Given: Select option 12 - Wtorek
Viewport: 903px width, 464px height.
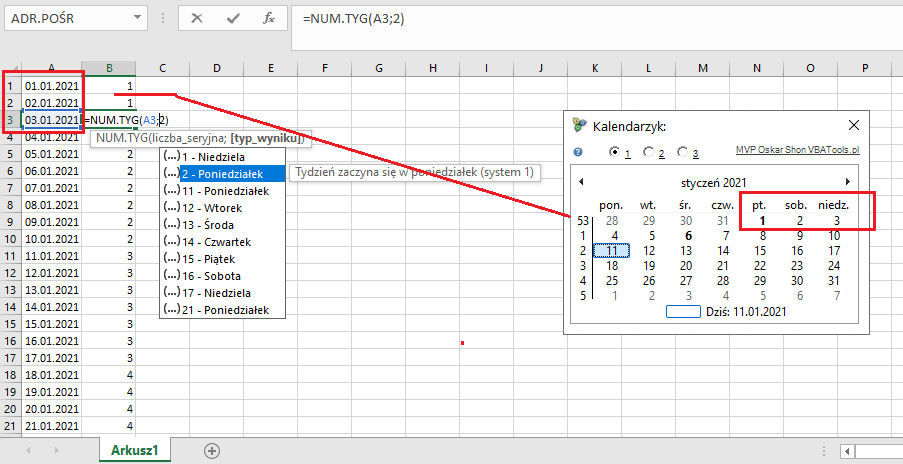Looking at the screenshot, I should 222,208.
